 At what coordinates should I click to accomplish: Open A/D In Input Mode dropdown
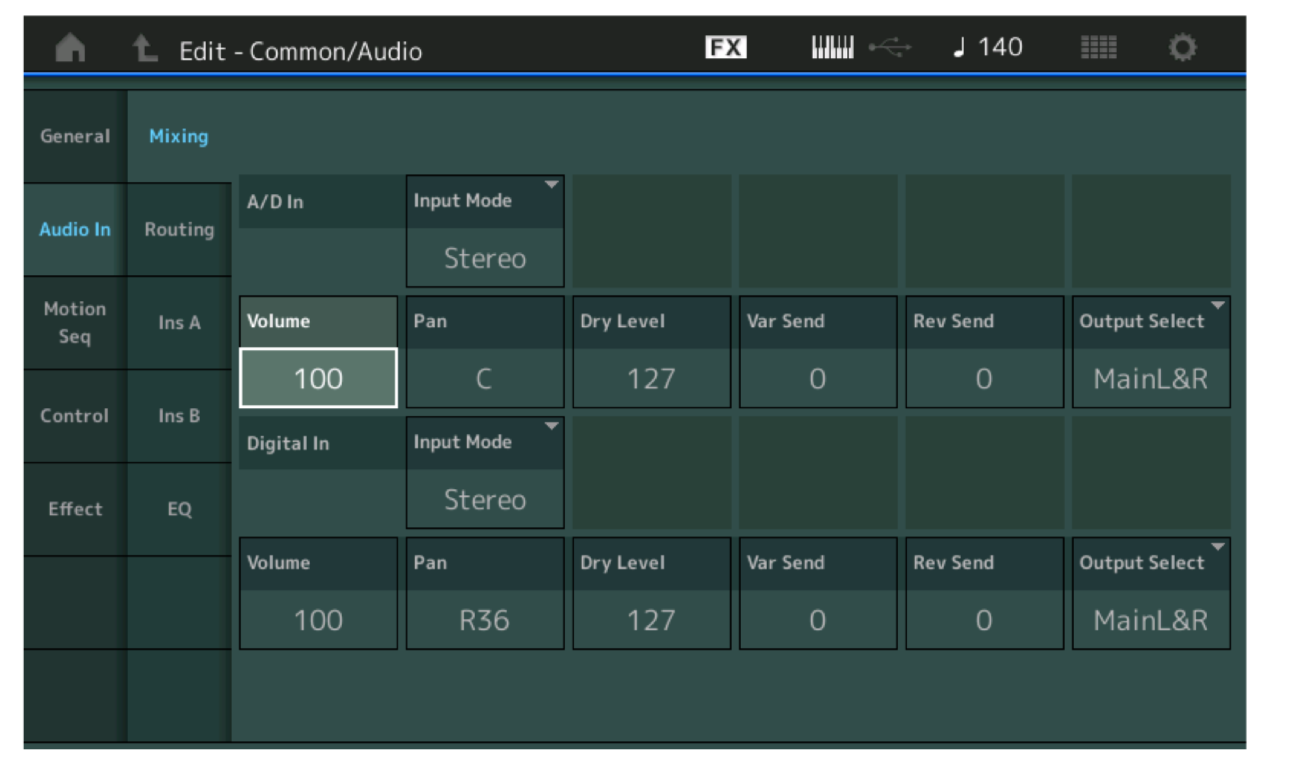[485, 231]
